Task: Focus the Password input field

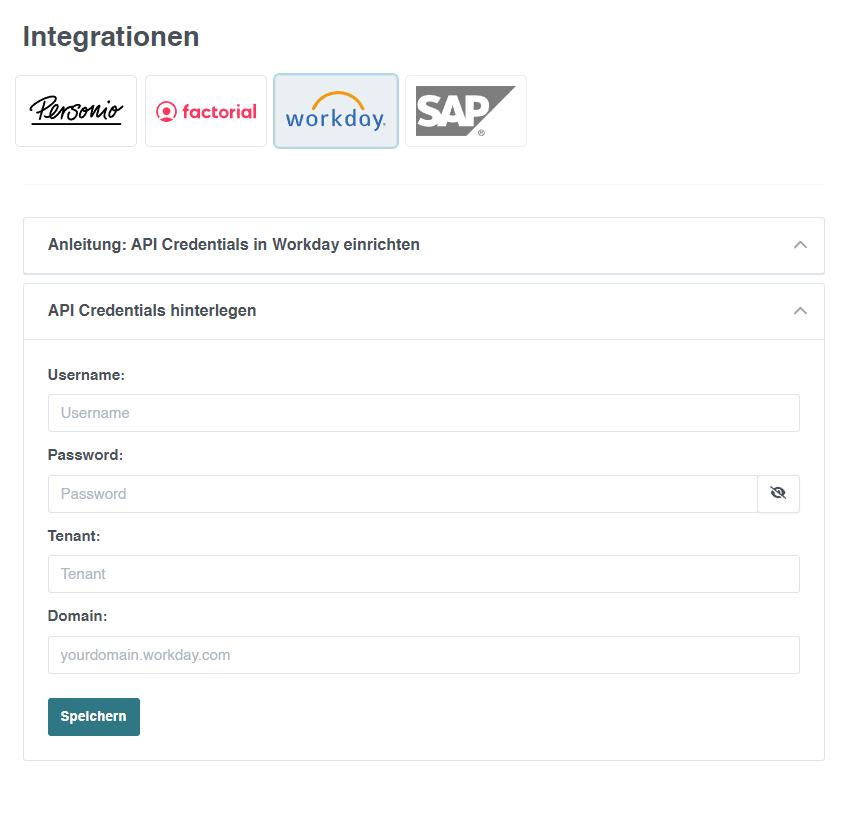Action: coord(402,494)
